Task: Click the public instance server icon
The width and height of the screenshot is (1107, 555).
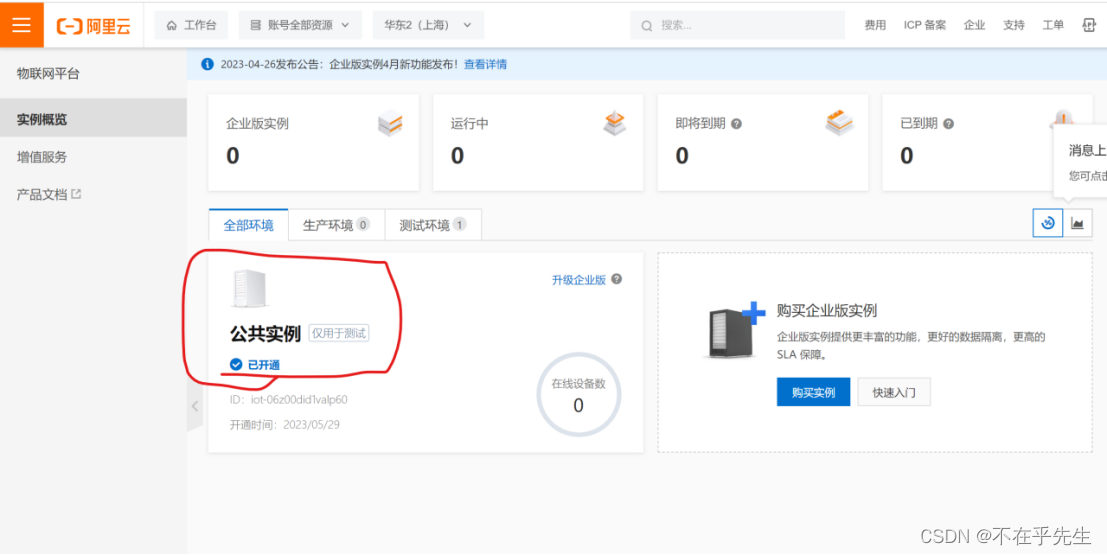Action: [249, 288]
